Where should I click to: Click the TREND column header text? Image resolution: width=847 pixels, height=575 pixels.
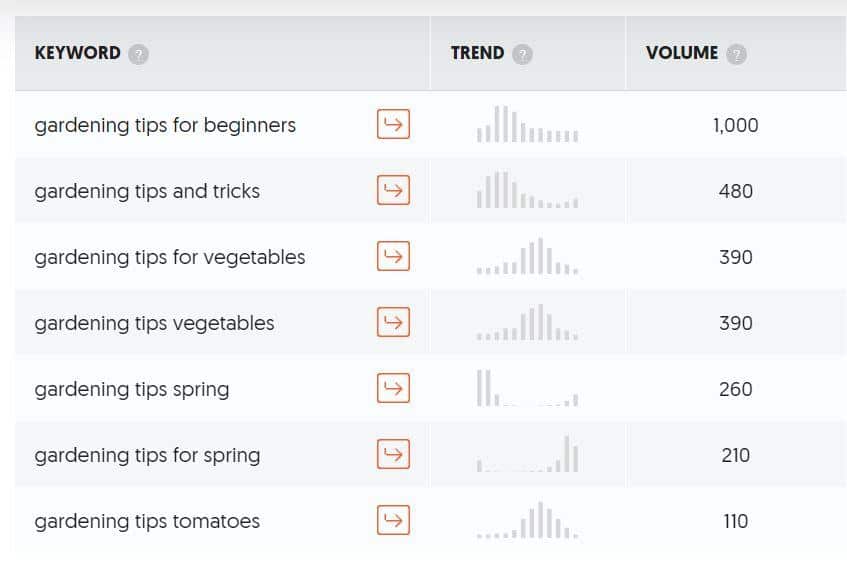(478, 53)
